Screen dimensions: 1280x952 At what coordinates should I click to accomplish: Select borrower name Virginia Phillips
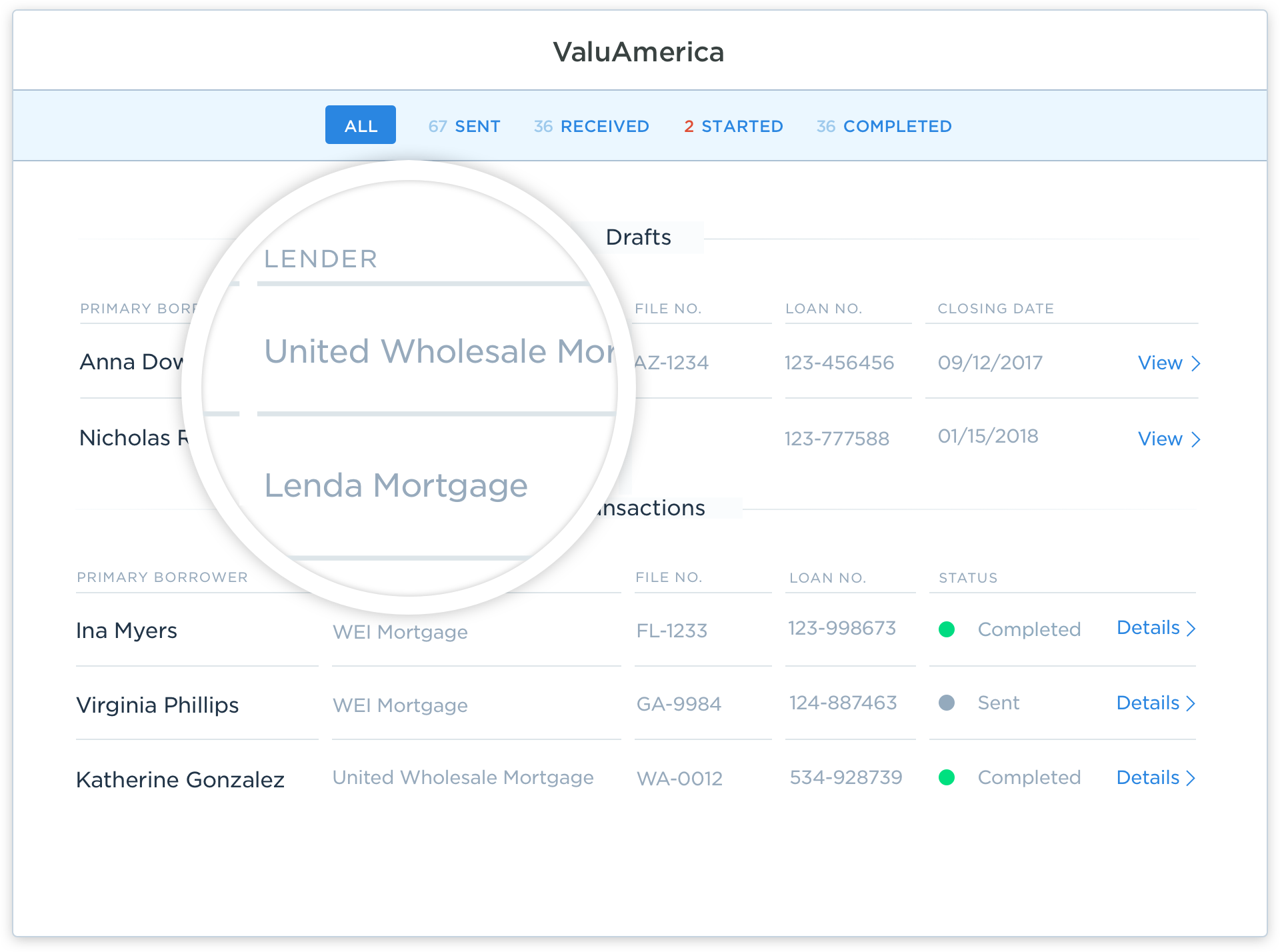[x=157, y=705]
